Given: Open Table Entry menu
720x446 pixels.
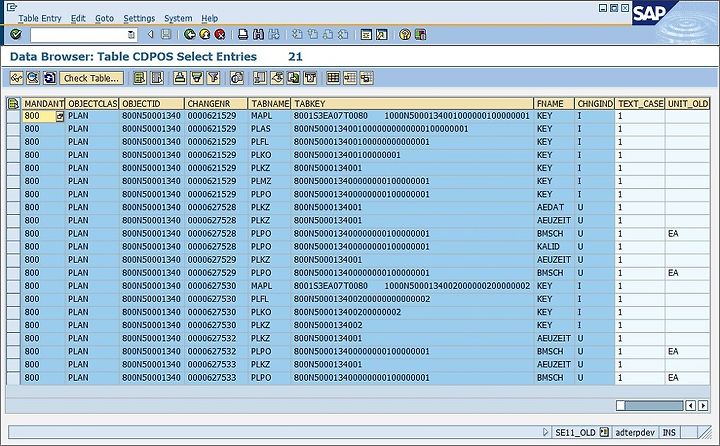Looking at the screenshot, I should pyautogui.click(x=40, y=18).
